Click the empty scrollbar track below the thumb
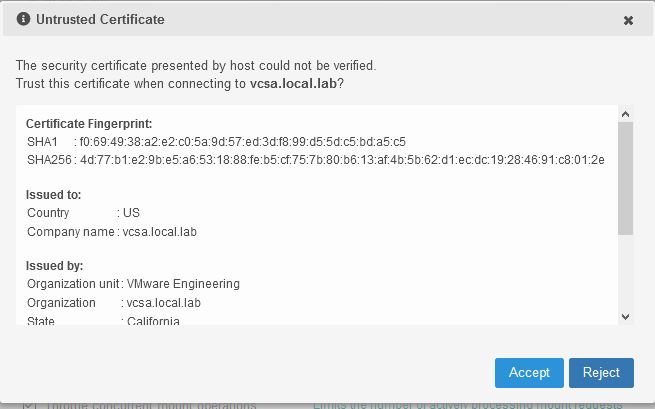Screen dimensions: 655x409 point(625,272)
